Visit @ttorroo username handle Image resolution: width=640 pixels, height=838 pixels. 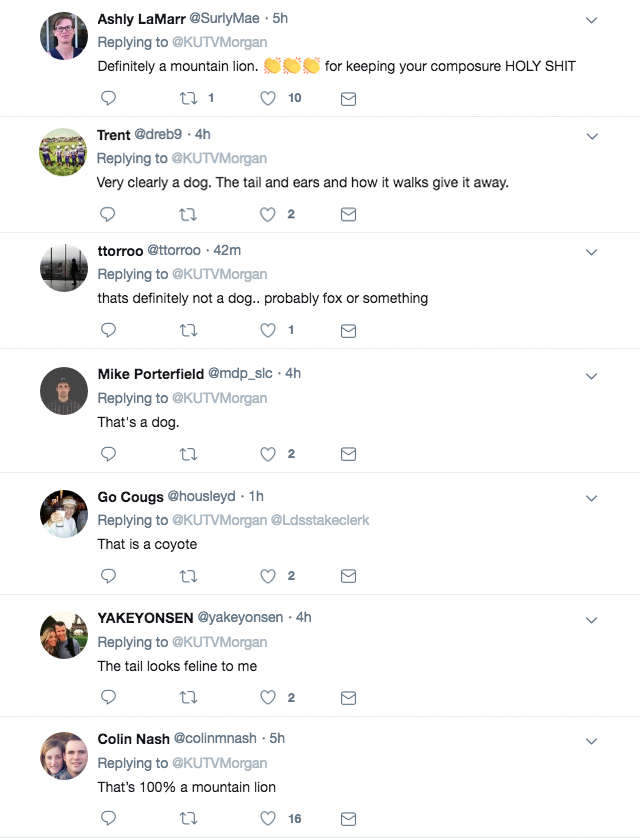[x=174, y=250]
